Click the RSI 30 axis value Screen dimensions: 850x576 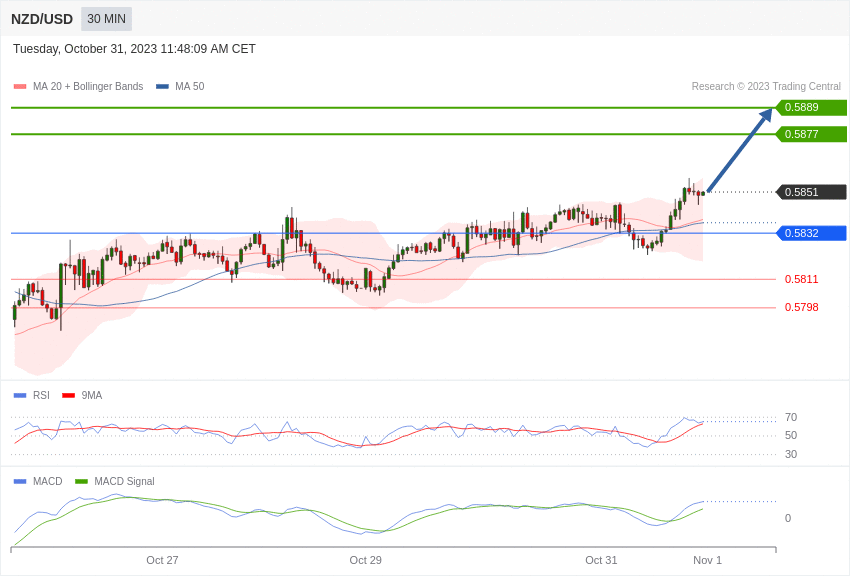pos(791,454)
